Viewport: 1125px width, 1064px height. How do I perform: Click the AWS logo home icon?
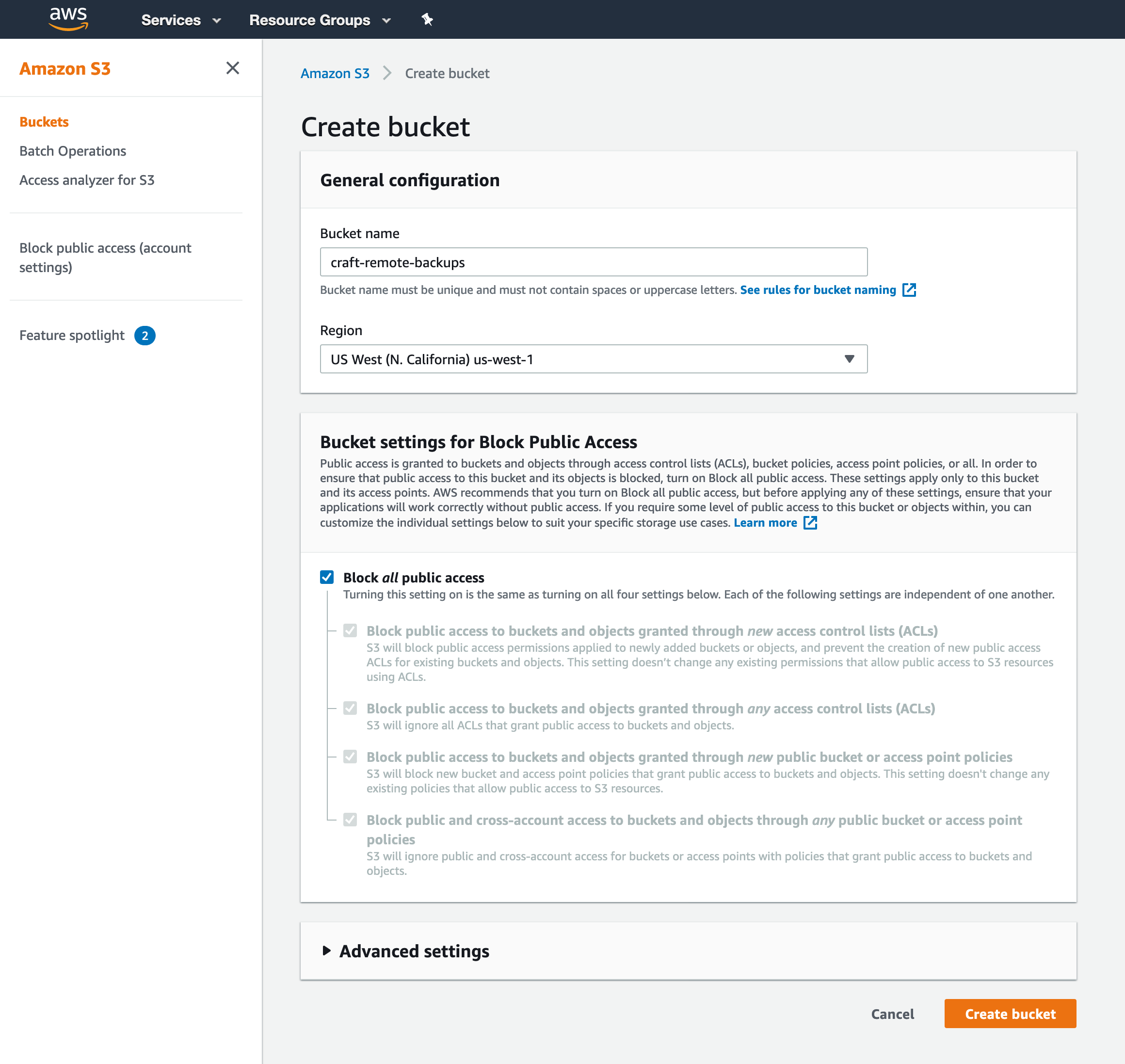coord(68,19)
